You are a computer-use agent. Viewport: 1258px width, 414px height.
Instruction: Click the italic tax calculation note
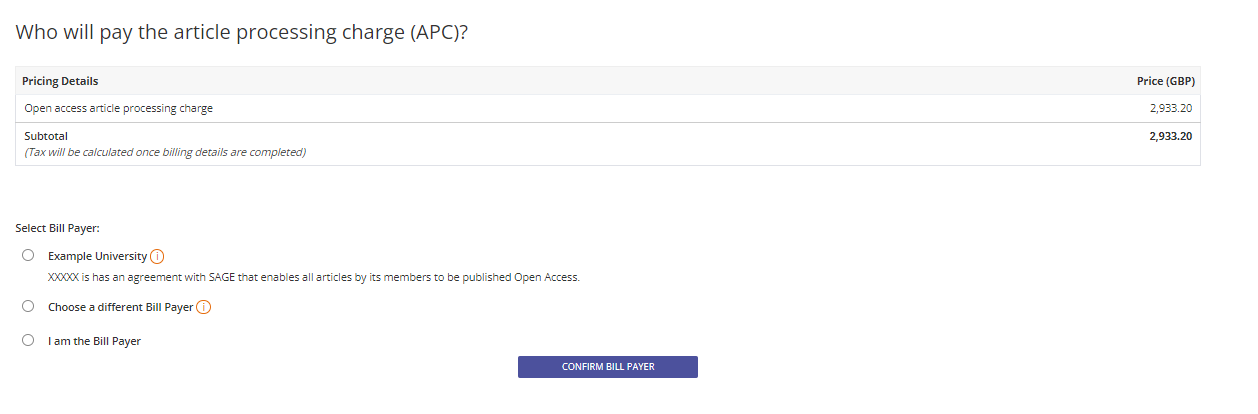click(x=165, y=153)
